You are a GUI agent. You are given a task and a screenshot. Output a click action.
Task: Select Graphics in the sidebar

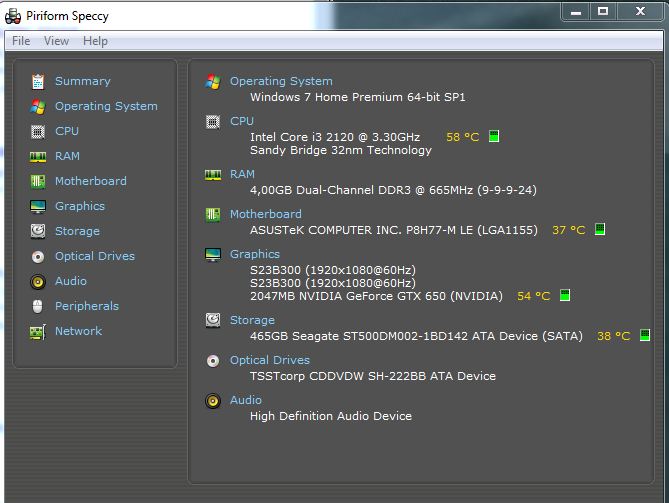click(x=80, y=206)
